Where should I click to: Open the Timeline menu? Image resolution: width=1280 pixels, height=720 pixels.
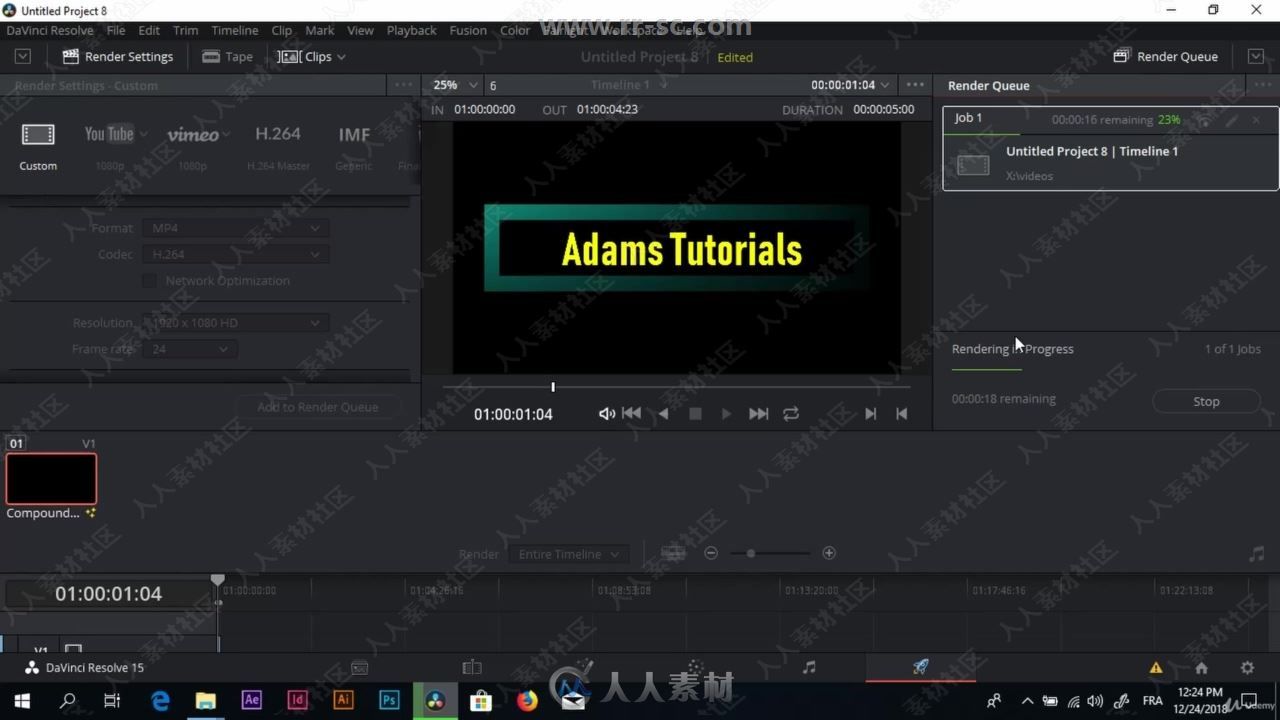pos(235,30)
